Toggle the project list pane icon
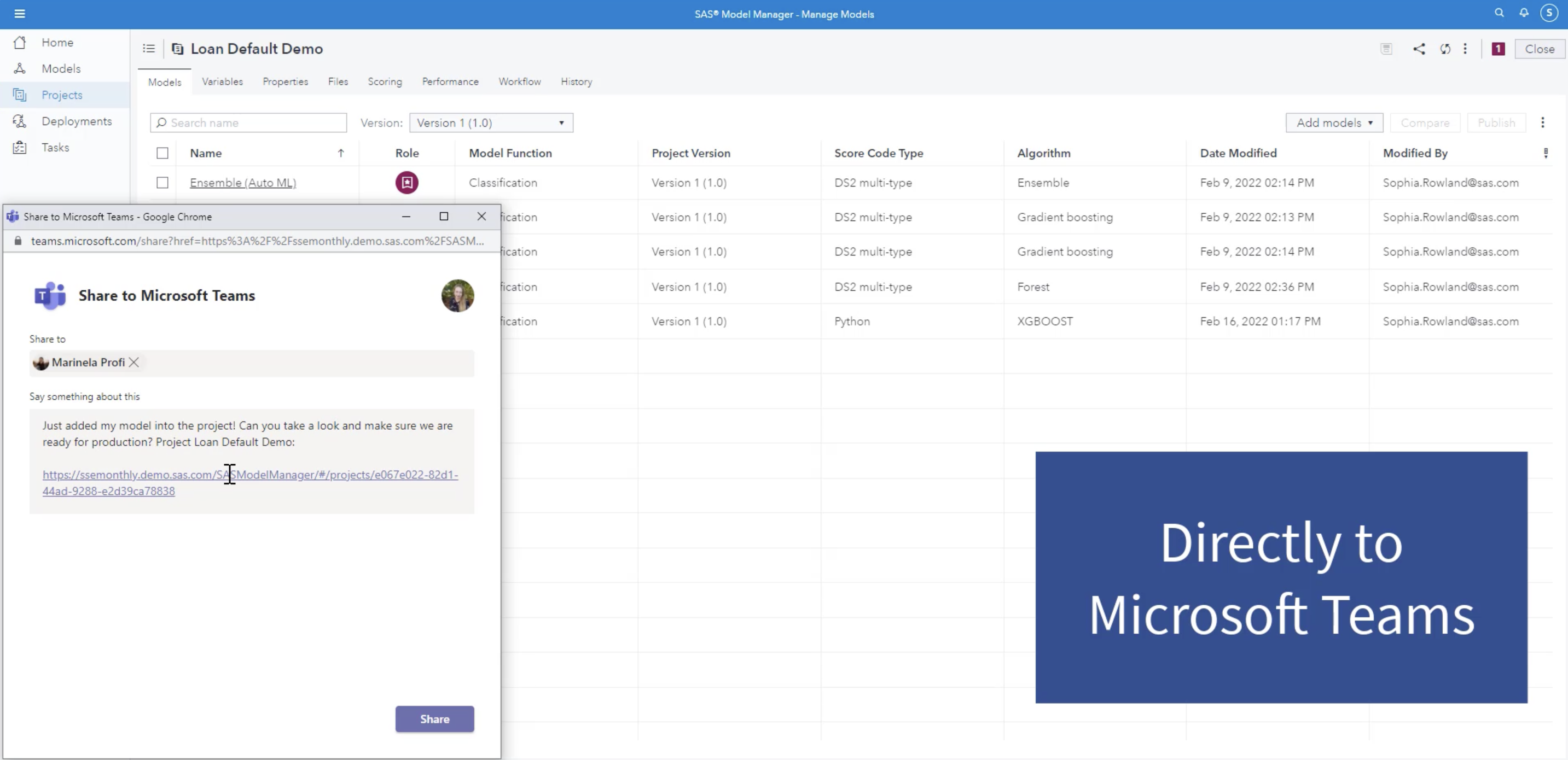 point(148,49)
